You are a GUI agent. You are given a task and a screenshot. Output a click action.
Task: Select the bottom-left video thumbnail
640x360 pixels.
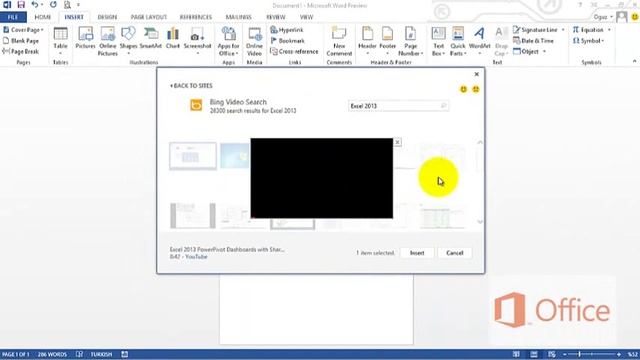[193, 216]
